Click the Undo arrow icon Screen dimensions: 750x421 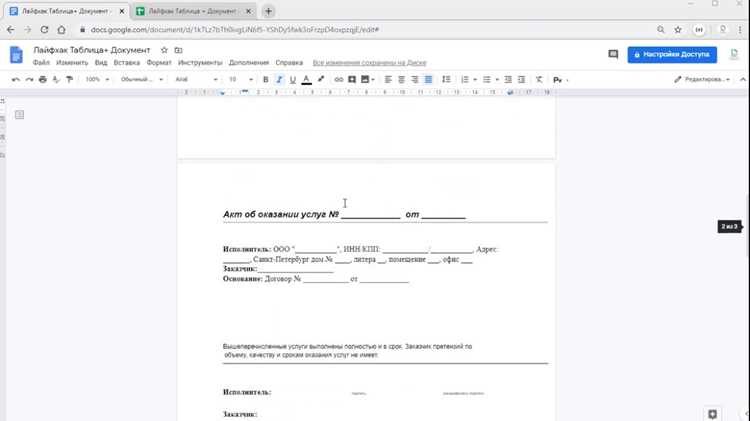click(x=16, y=79)
